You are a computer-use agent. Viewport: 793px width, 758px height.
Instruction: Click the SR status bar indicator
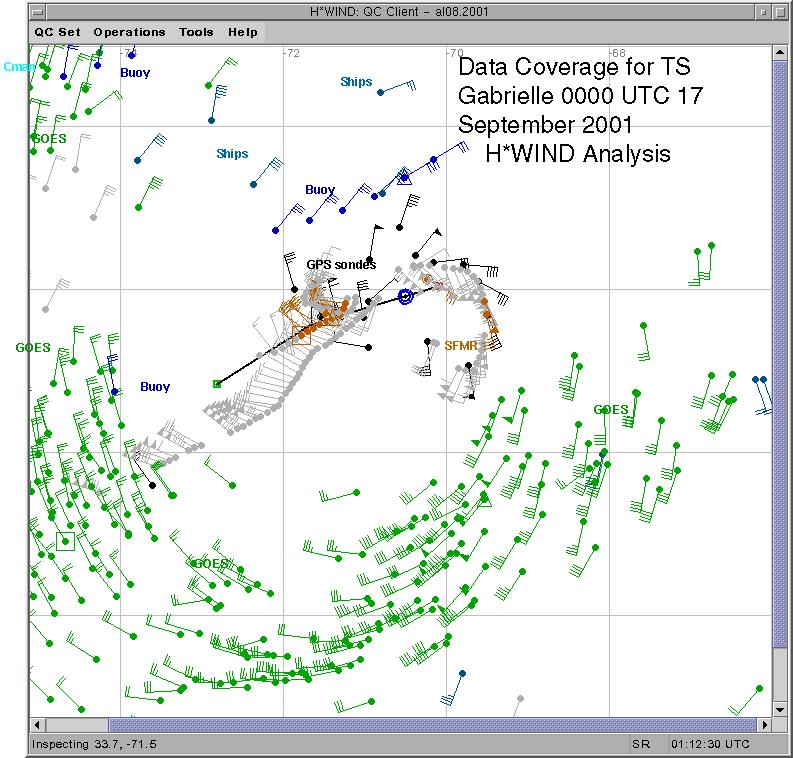tap(639, 745)
